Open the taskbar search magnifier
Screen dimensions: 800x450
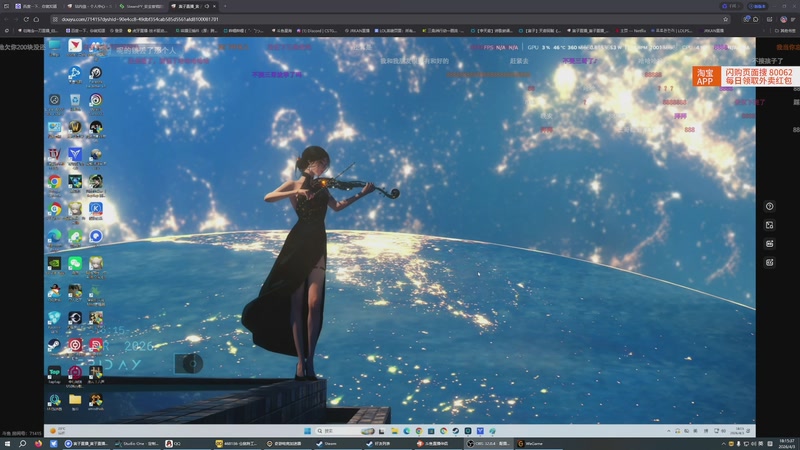point(22,444)
